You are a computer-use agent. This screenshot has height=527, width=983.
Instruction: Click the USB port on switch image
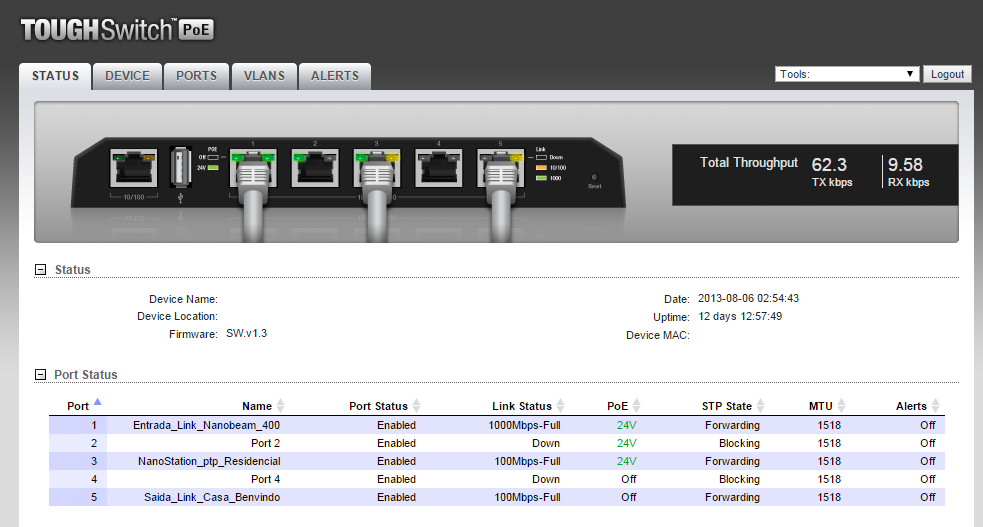coord(181,167)
